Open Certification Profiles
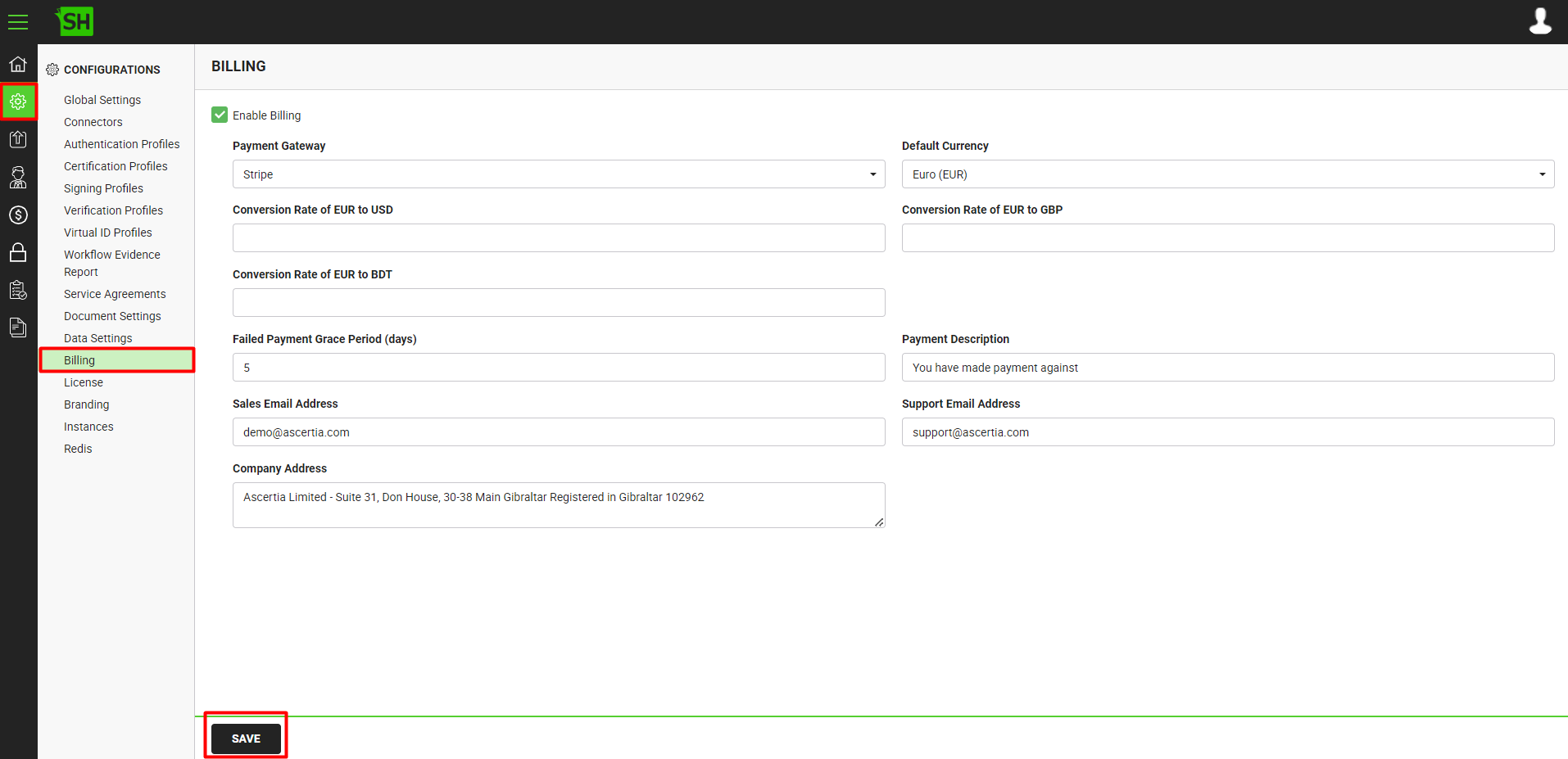 (116, 166)
